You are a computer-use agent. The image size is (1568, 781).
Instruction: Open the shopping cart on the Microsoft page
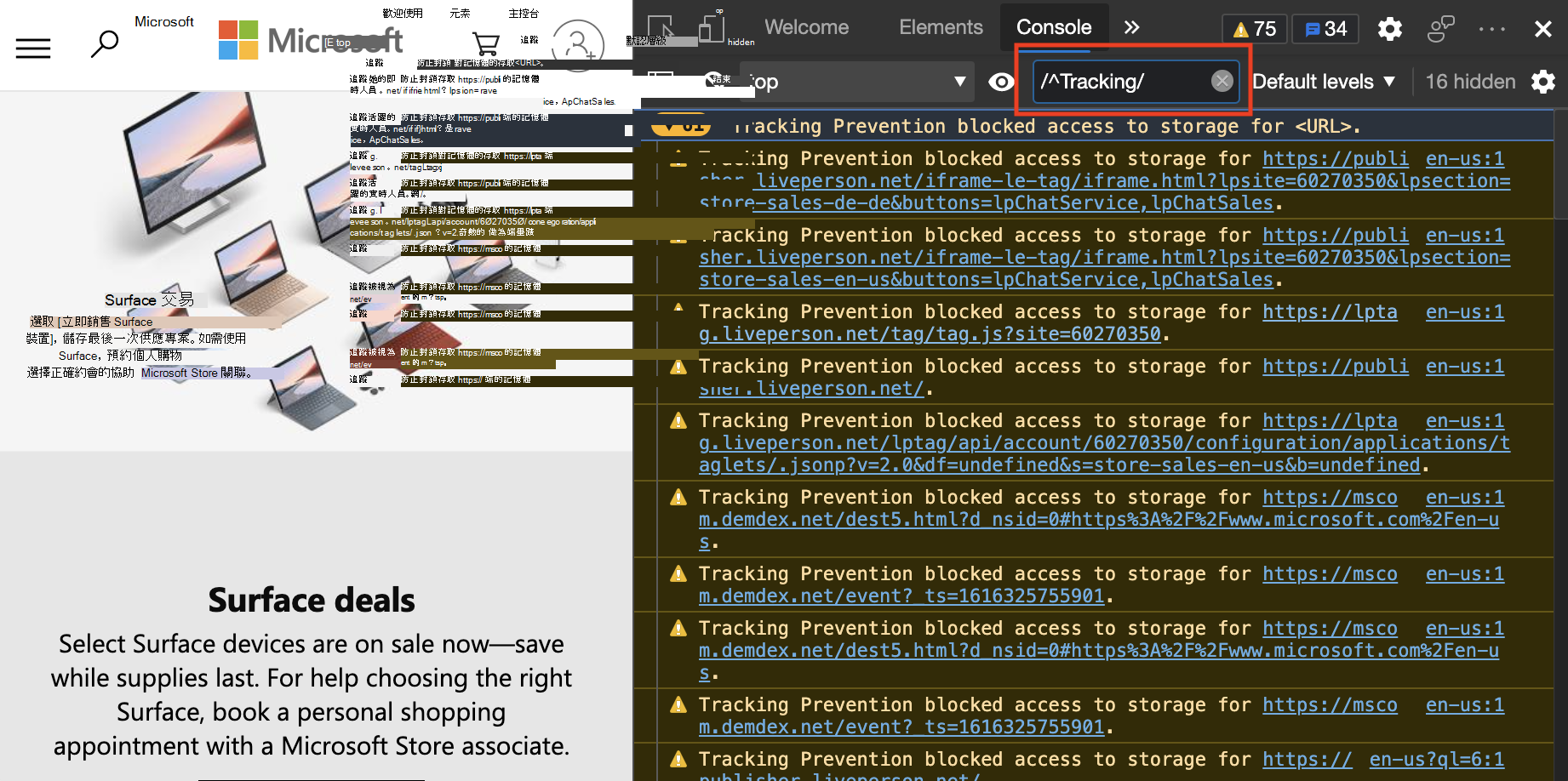tap(485, 43)
